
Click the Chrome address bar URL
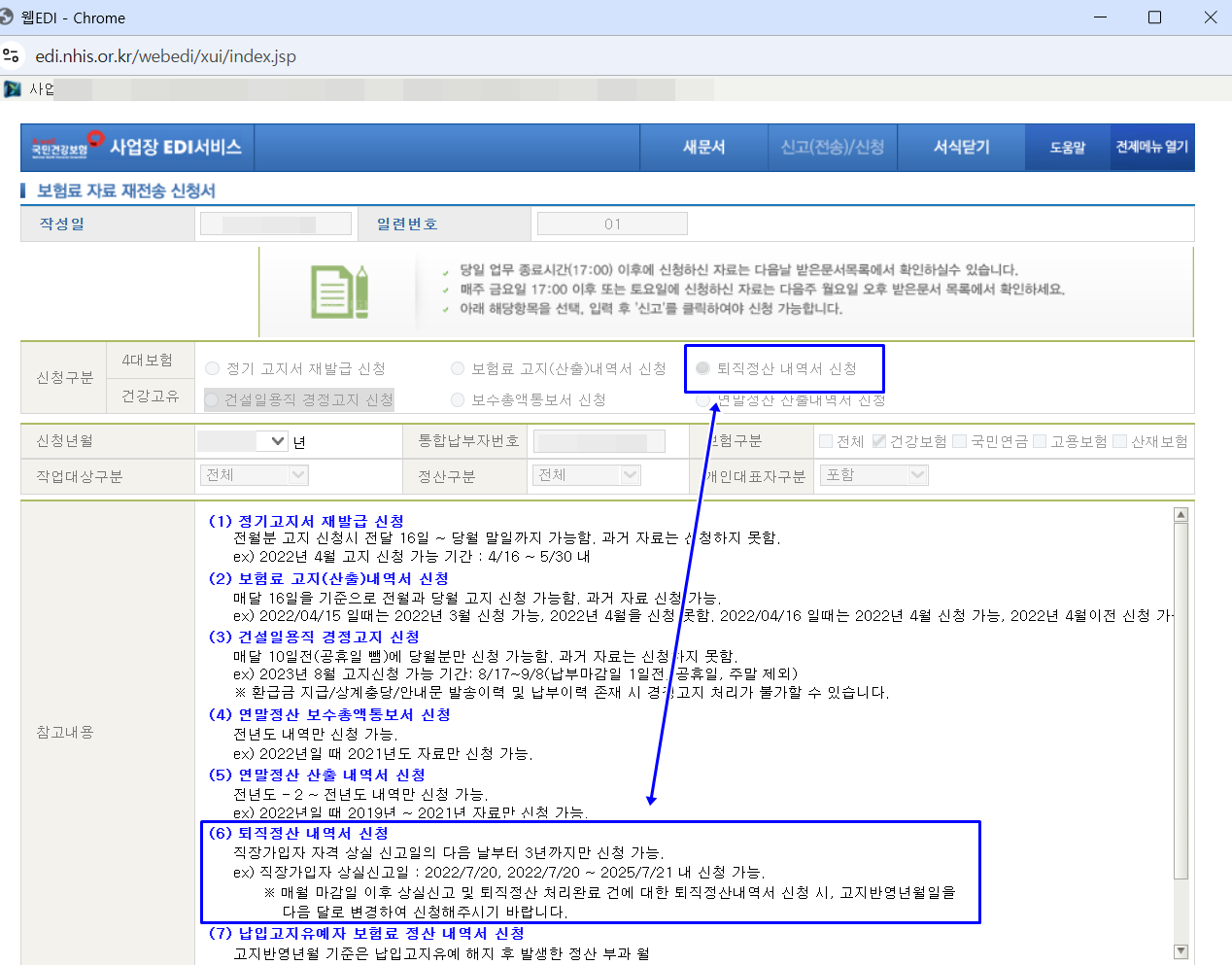click(166, 56)
